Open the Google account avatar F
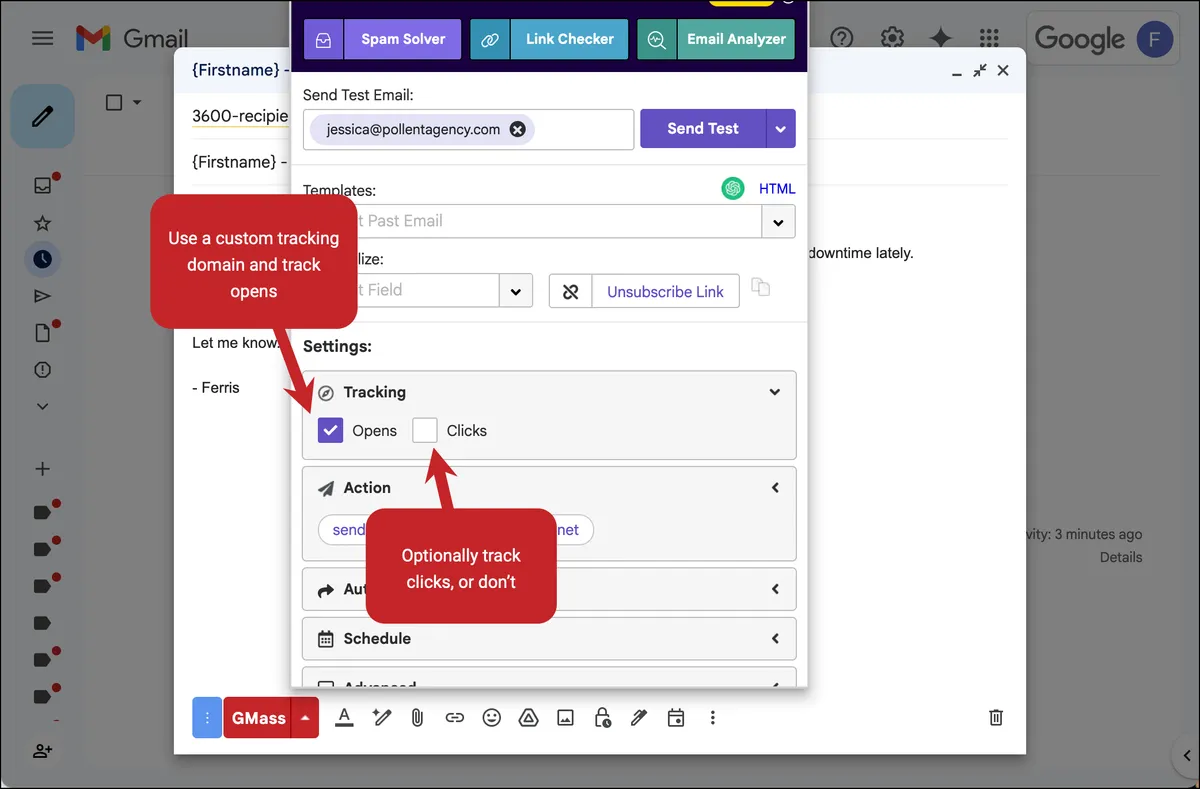Screen dimensions: 1200x789 pyautogui.click(x=1155, y=39)
